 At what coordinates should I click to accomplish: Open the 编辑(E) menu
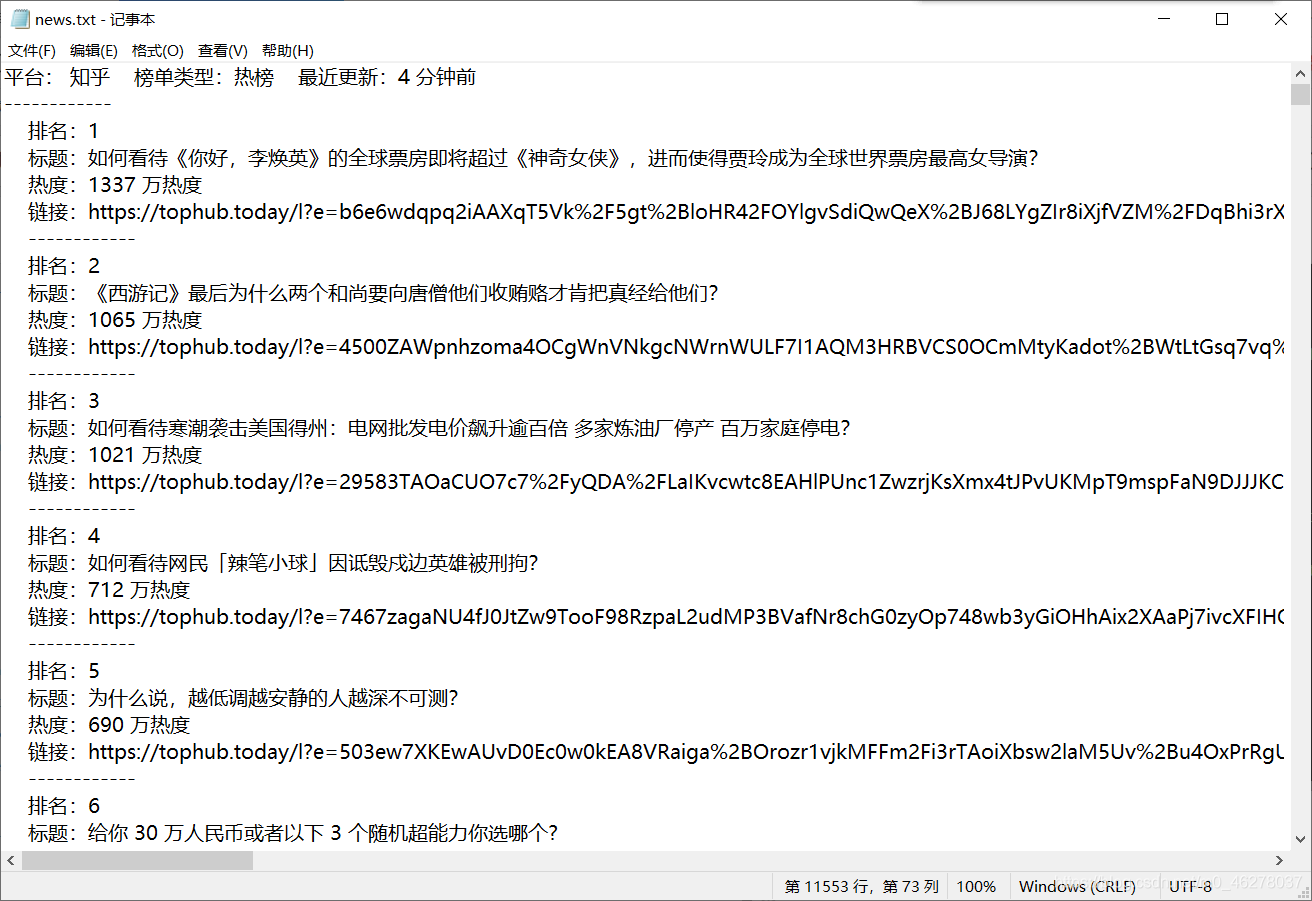tap(93, 50)
